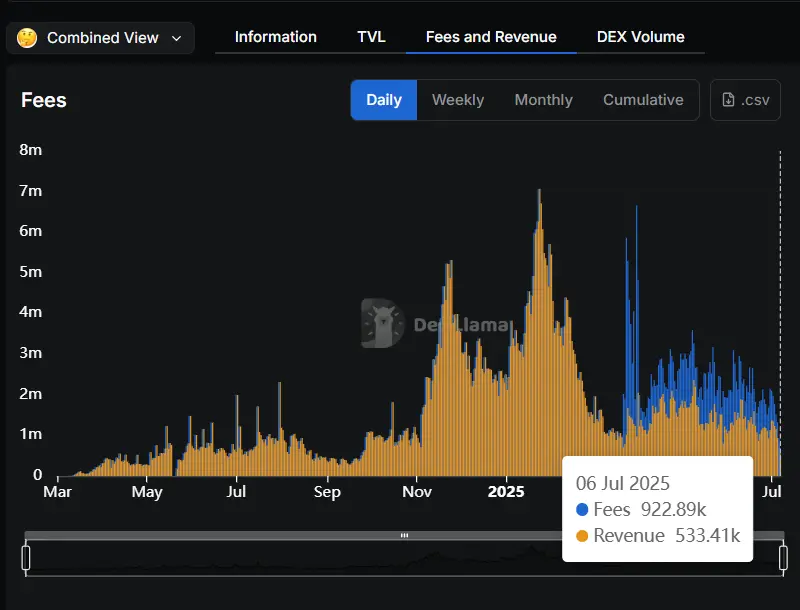
Task: Click left handle of the date range slider
Action: pyautogui.click(x=27, y=557)
